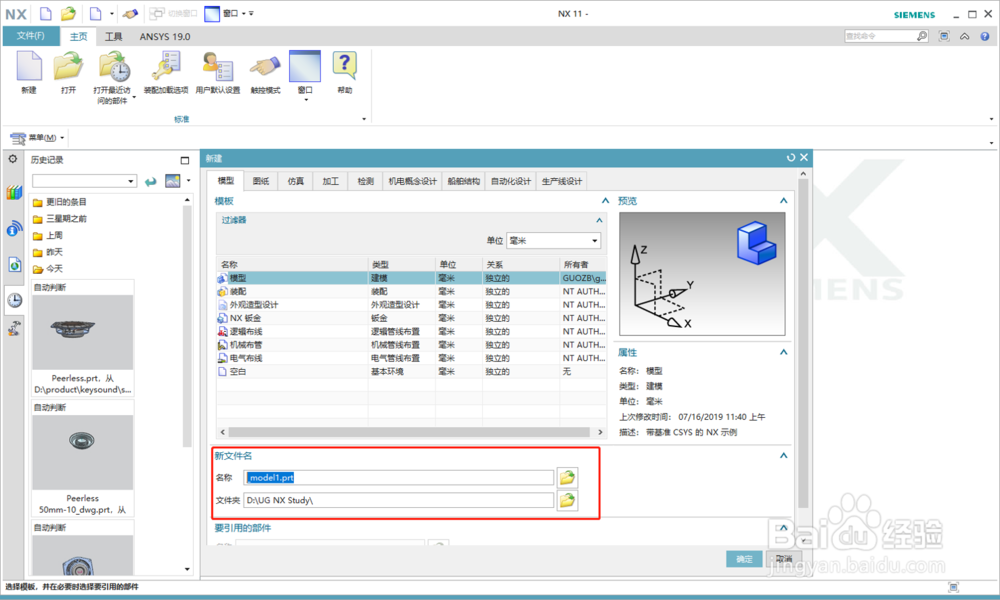
Task: Collapse the 新文件名 section chevron
Action: [x=783, y=455]
